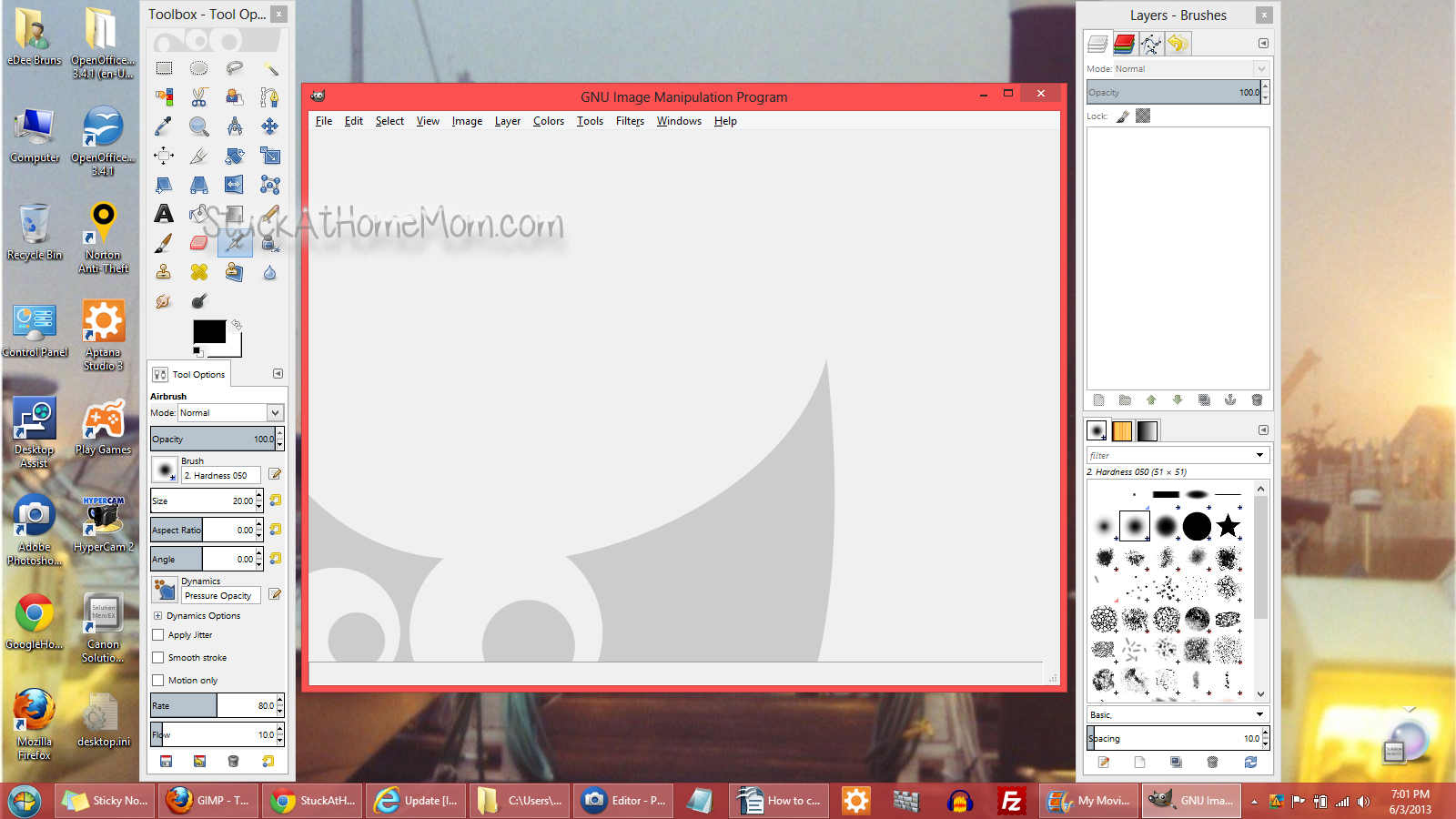Select the Crop tool
The height and width of the screenshot is (819, 1456).
pyautogui.click(x=199, y=156)
